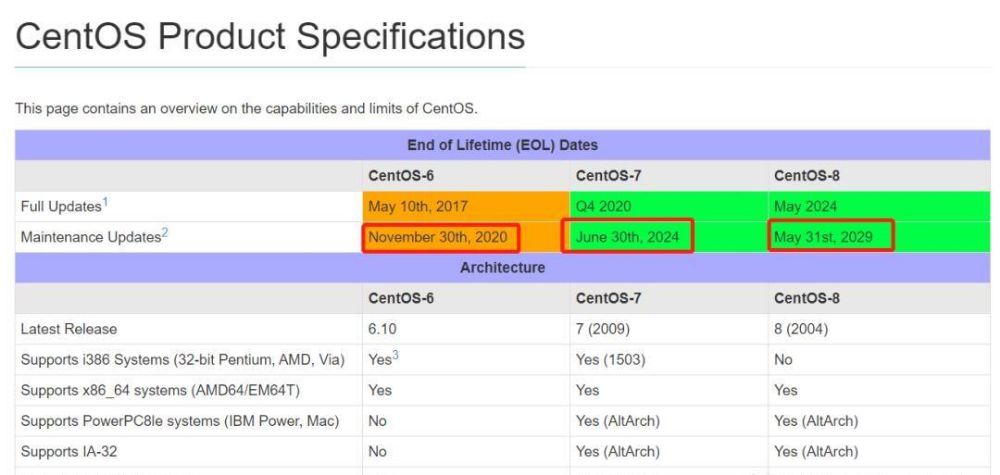
Task: Select the 7 (2009) release value
Action: pos(603,329)
